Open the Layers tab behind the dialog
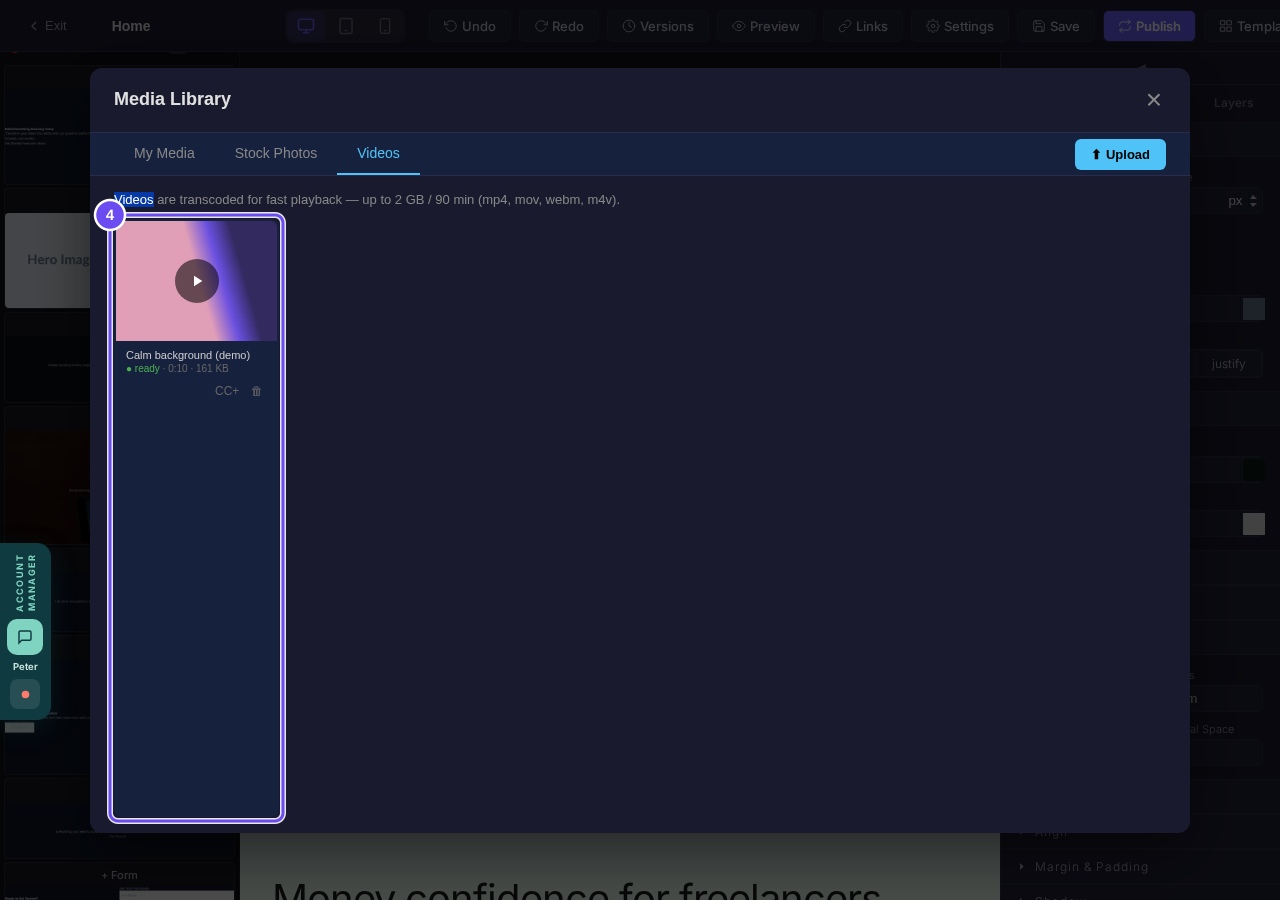The width and height of the screenshot is (1280, 900). (1233, 103)
